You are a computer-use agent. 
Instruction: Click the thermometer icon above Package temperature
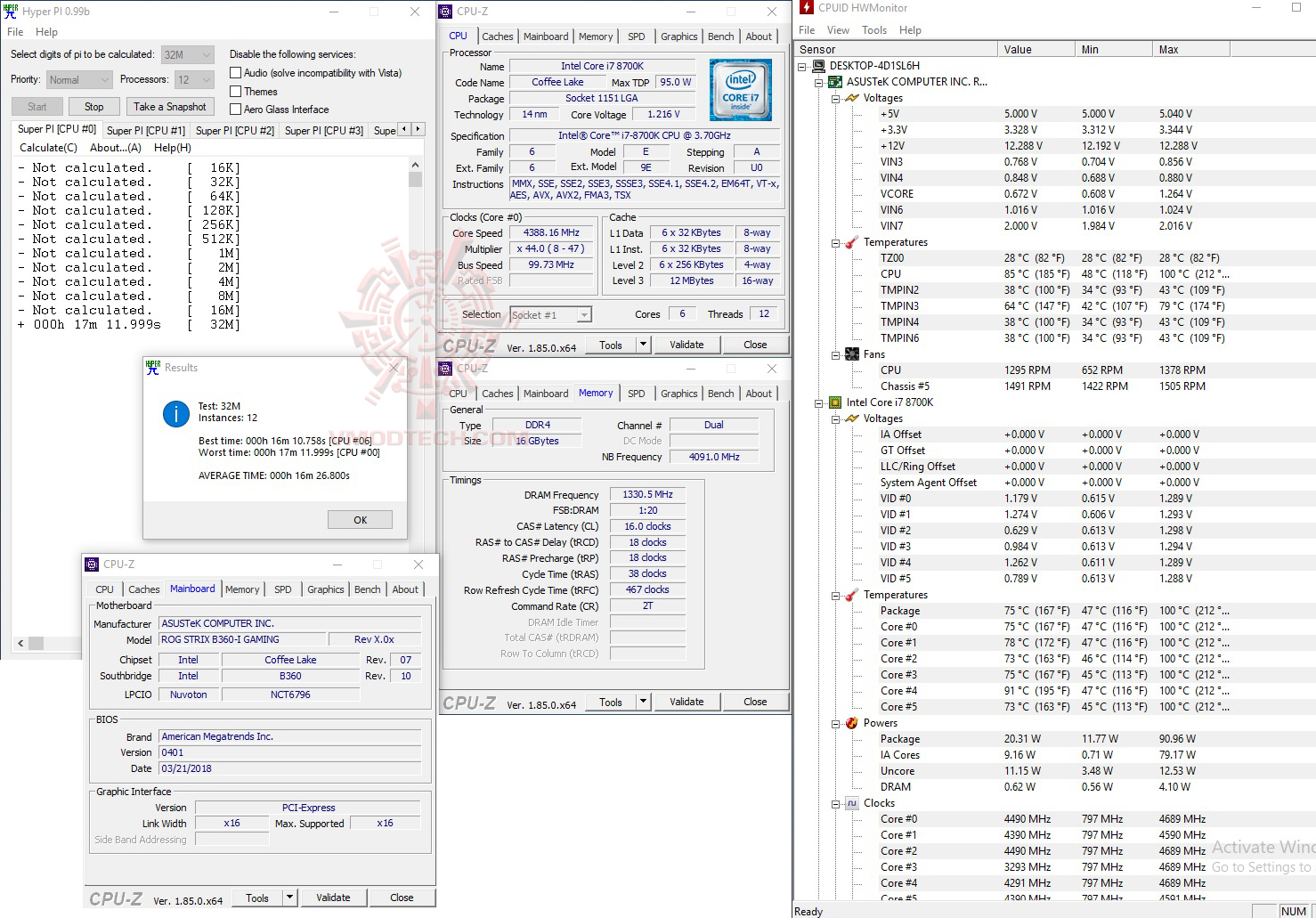point(852,595)
